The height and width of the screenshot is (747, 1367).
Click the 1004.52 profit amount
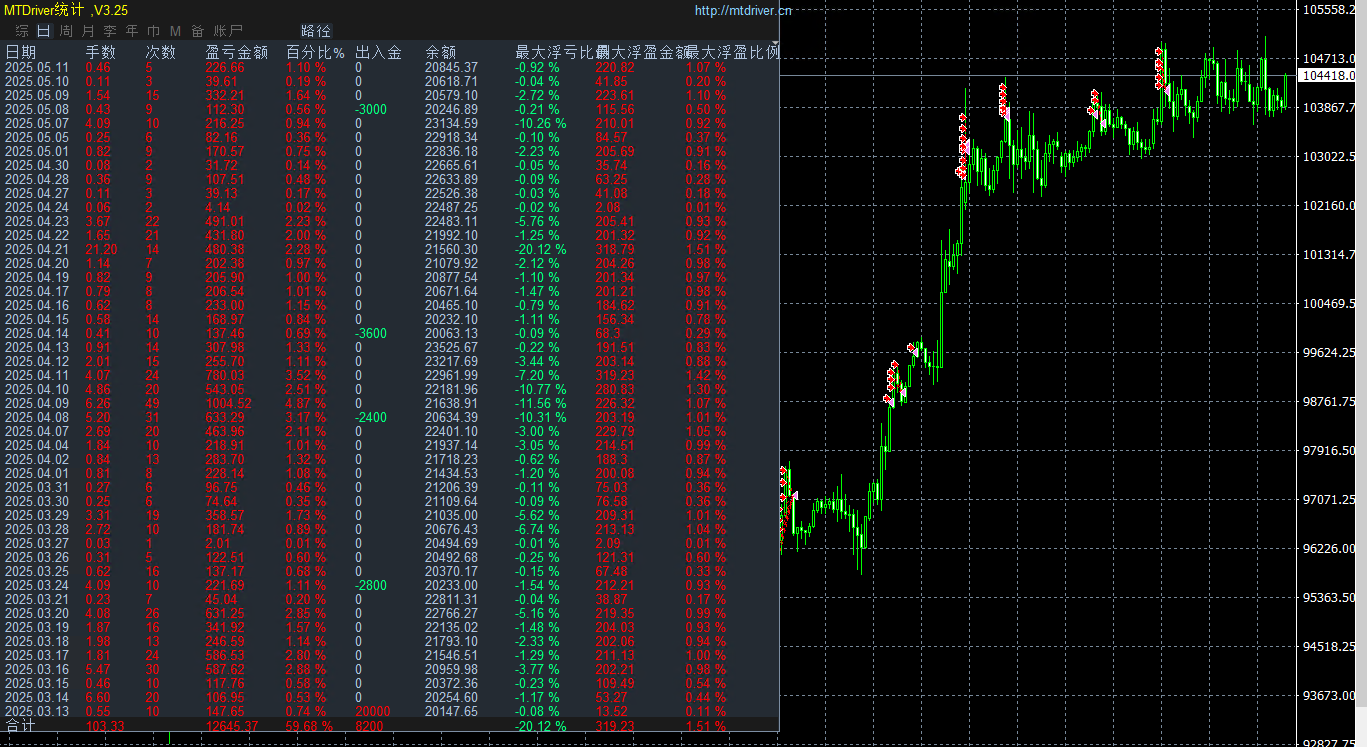coord(229,403)
